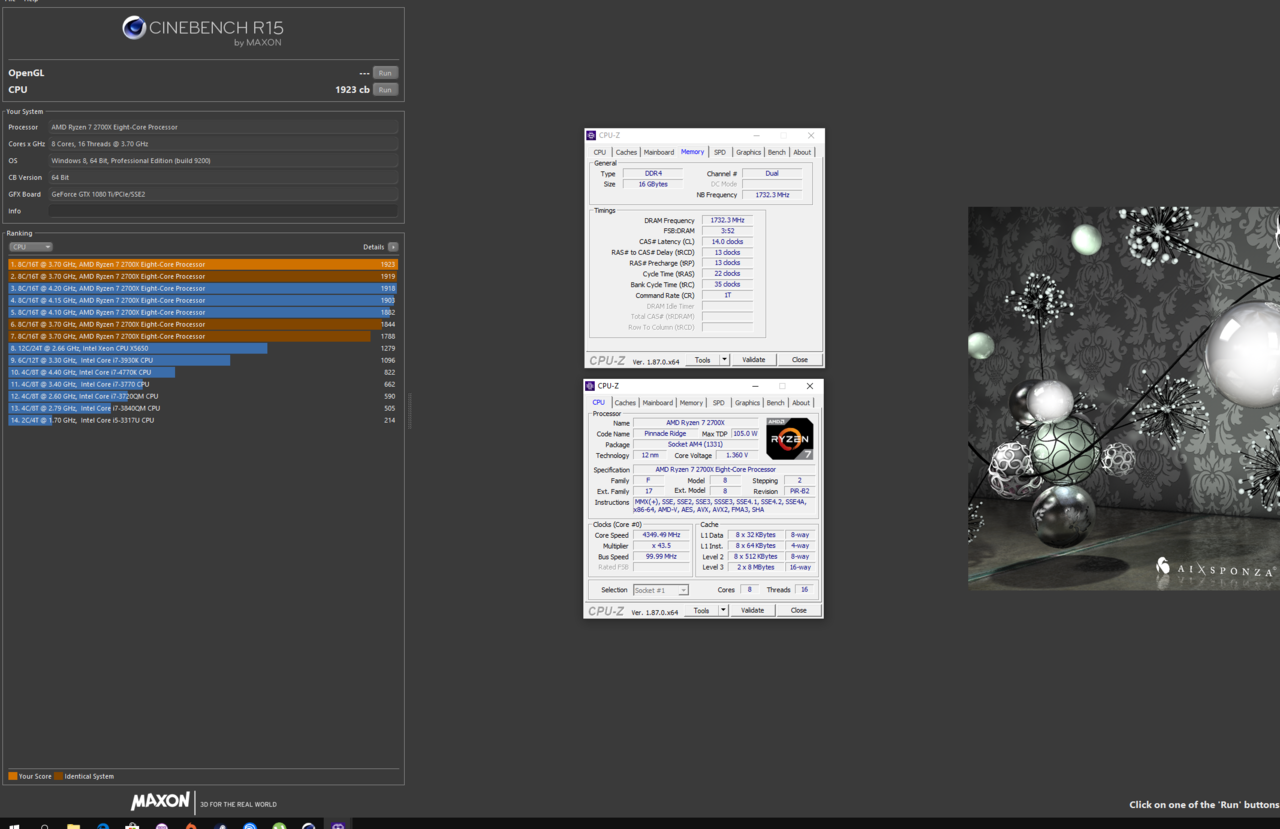Expand Tools dropdown arrow in upper CPU-Z window
This screenshot has height=829, width=1280.
725,360
